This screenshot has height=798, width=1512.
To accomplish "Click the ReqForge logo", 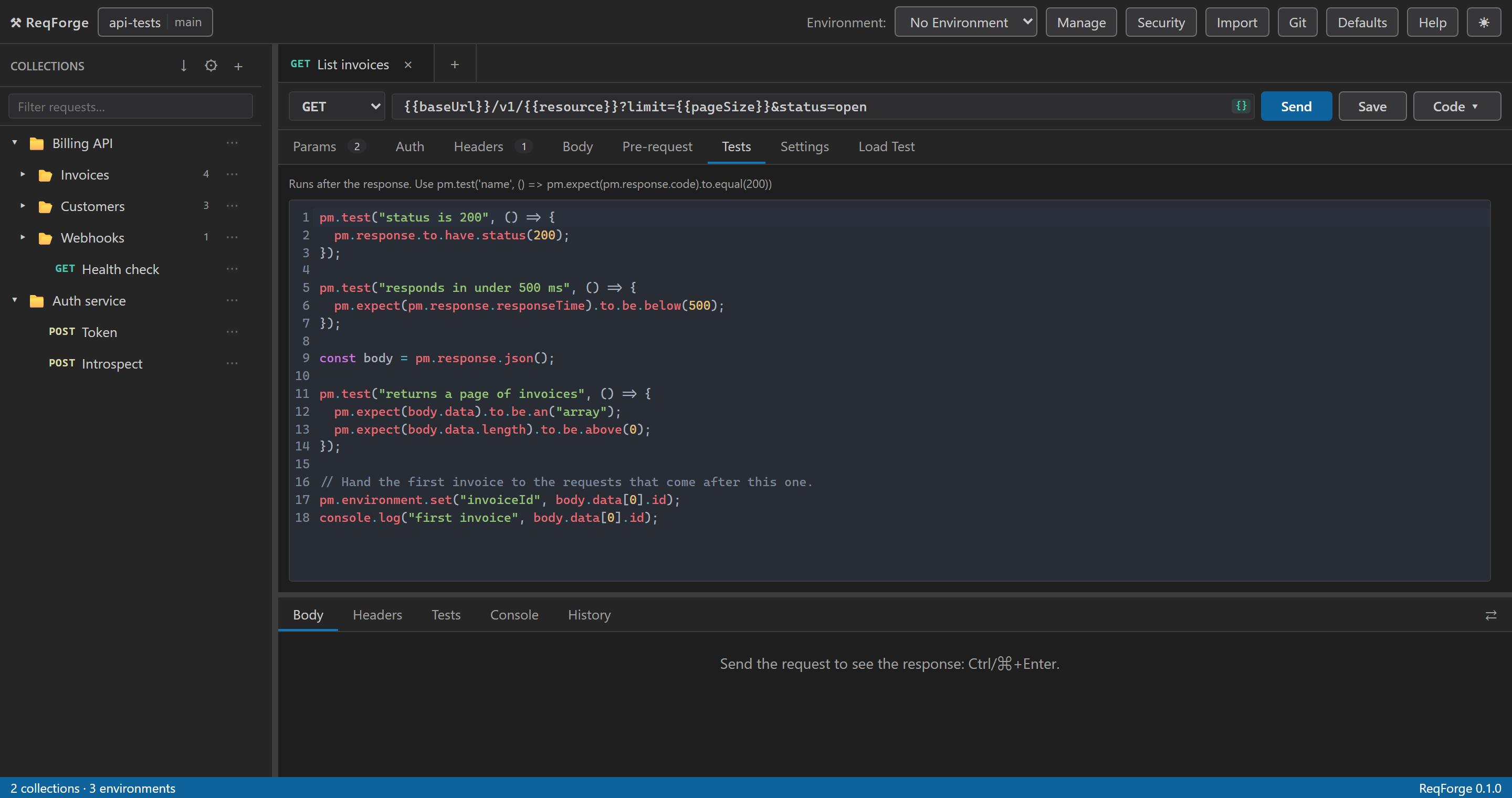I will [x=50, y=22].
